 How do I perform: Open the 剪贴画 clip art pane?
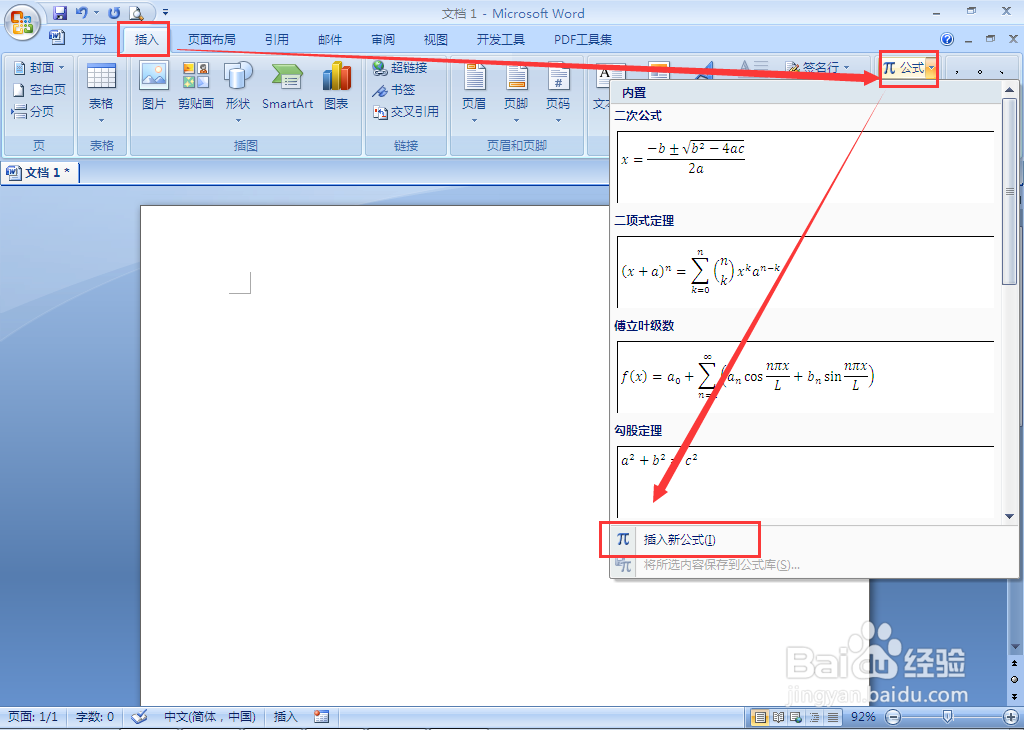(x=196, y=86)
